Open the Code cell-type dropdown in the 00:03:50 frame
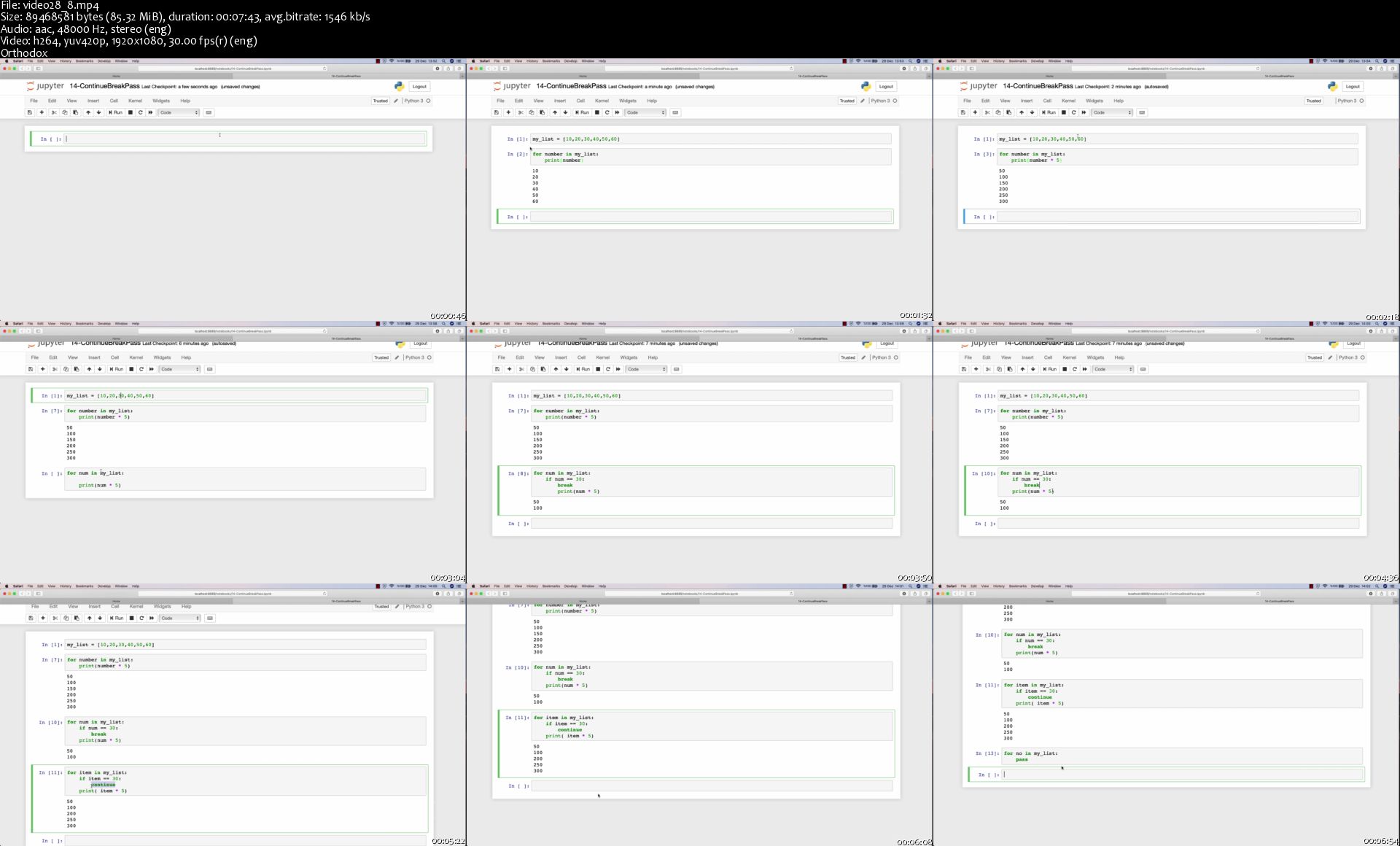This screenshot has width=1400, height=846. [x=647, y=369]
